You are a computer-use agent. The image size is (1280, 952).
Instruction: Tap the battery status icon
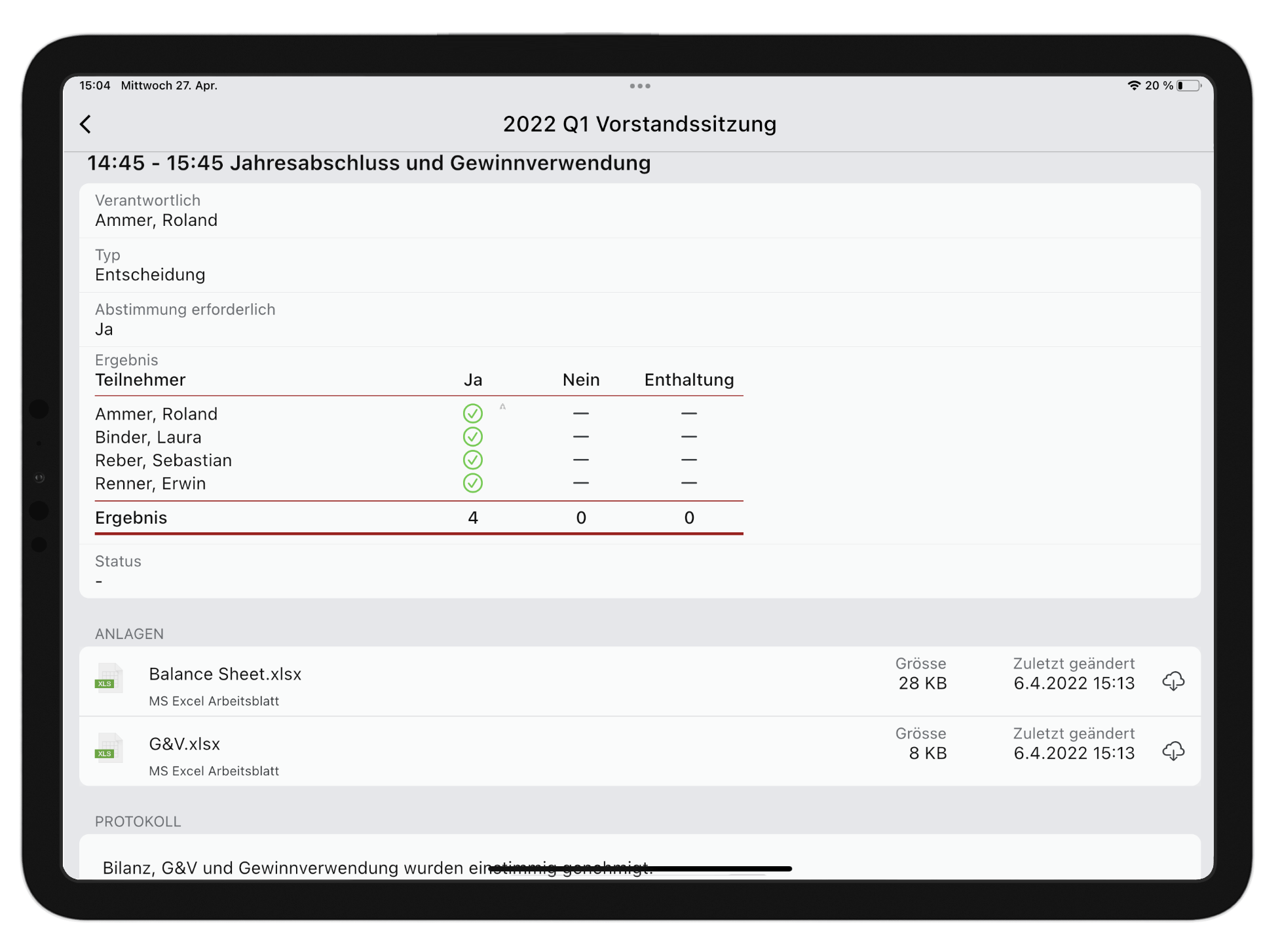point(1188,86)
